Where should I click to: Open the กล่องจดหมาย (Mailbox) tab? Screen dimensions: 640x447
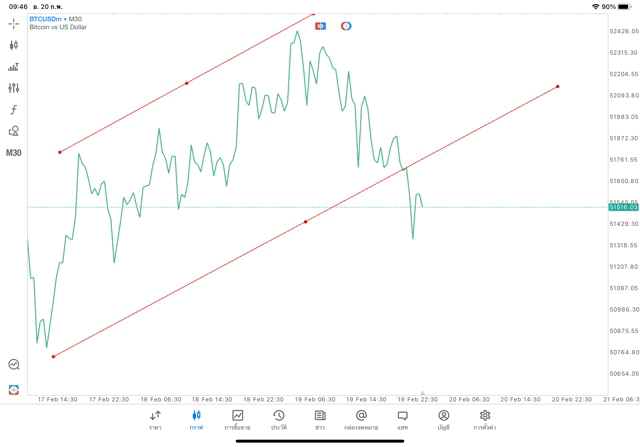(x=361, y=419)
